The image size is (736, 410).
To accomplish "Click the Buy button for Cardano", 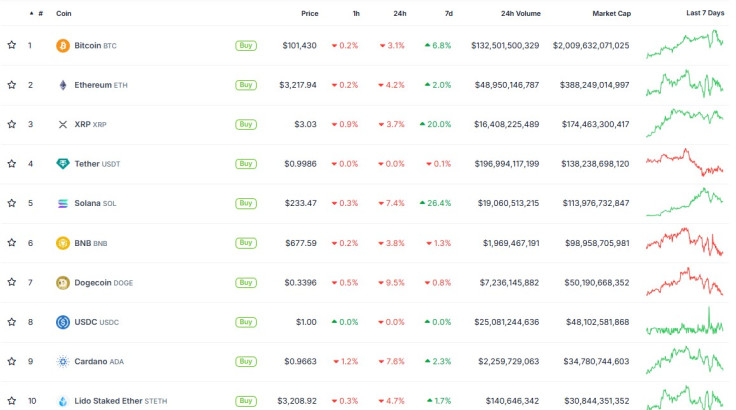I will [246, 362].
